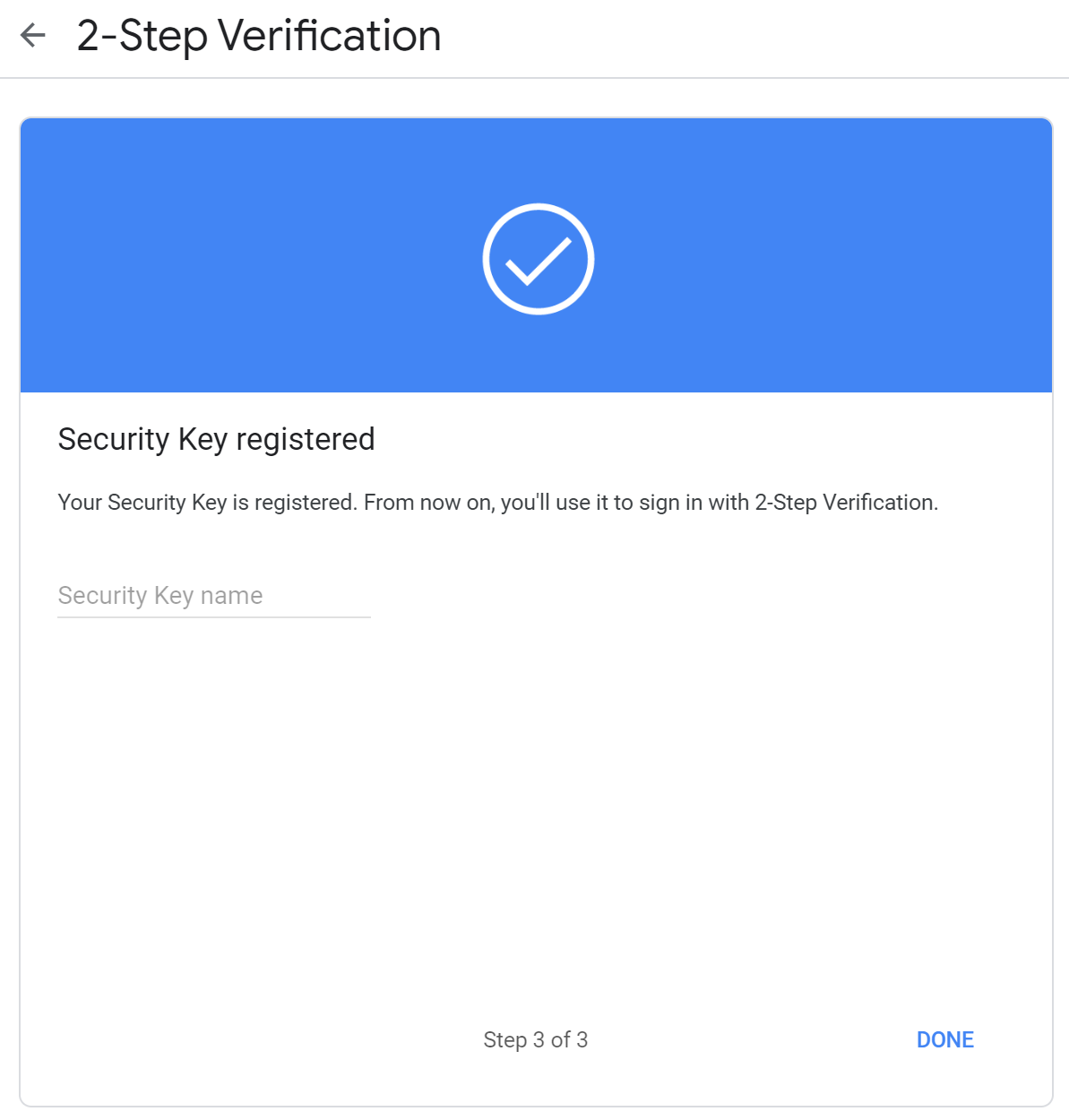The image size is (1069, 1120).
Task: Go back using the left arrow icon
Action: tap(33, 36)
